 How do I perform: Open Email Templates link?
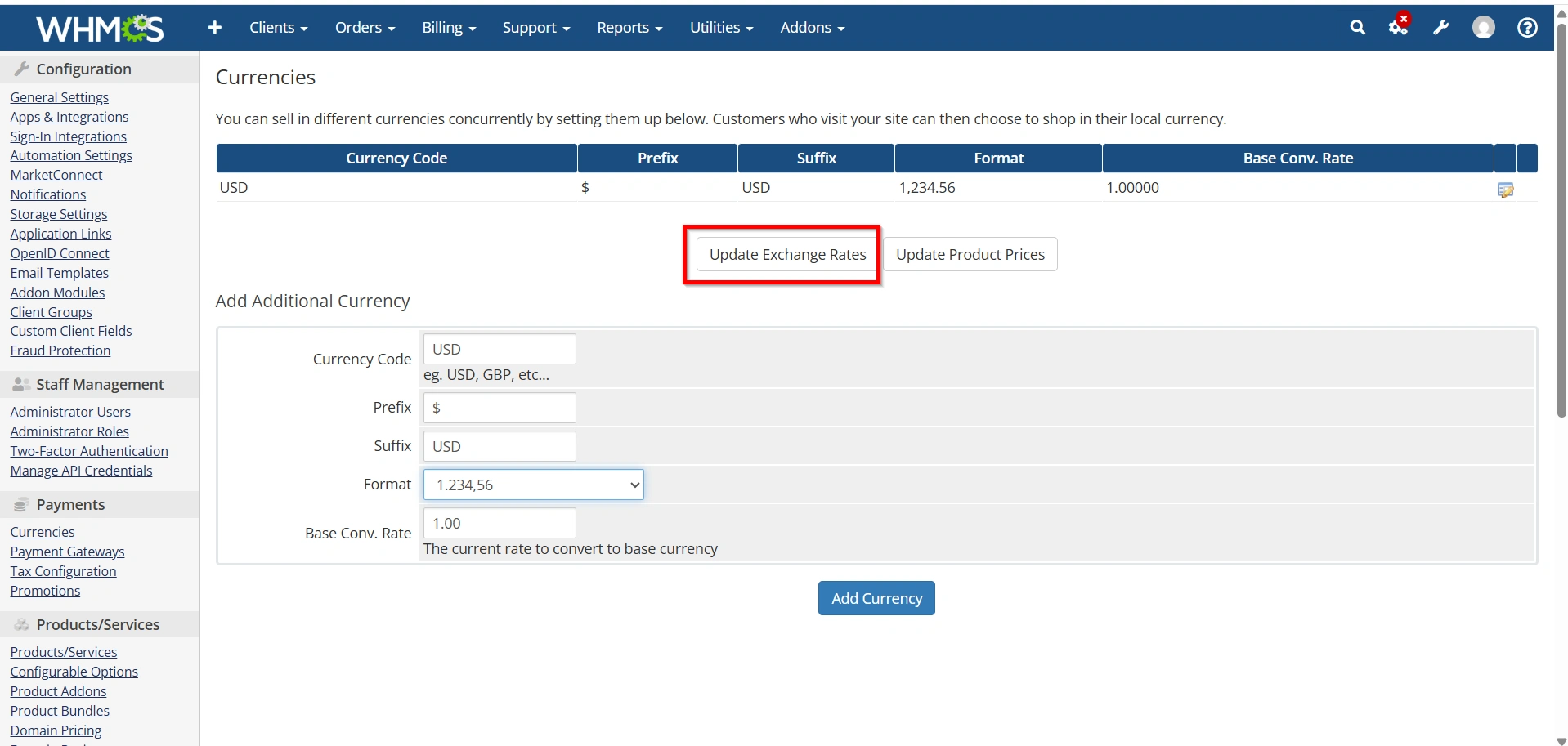[59, 273]
